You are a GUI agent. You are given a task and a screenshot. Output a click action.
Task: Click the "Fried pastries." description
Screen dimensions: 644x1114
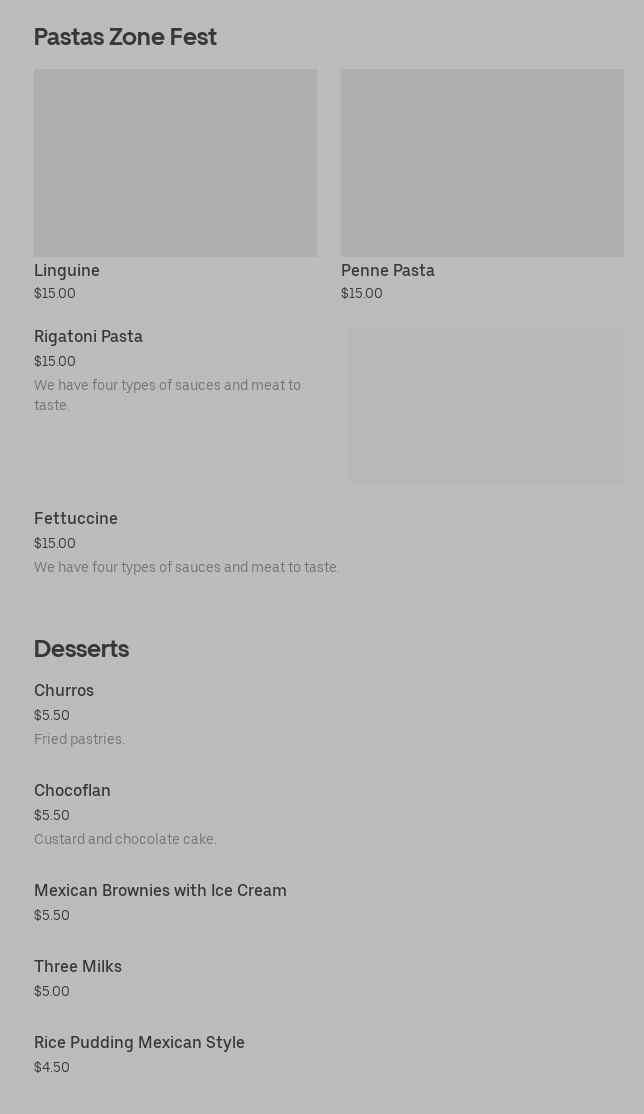tap(79, 740)
